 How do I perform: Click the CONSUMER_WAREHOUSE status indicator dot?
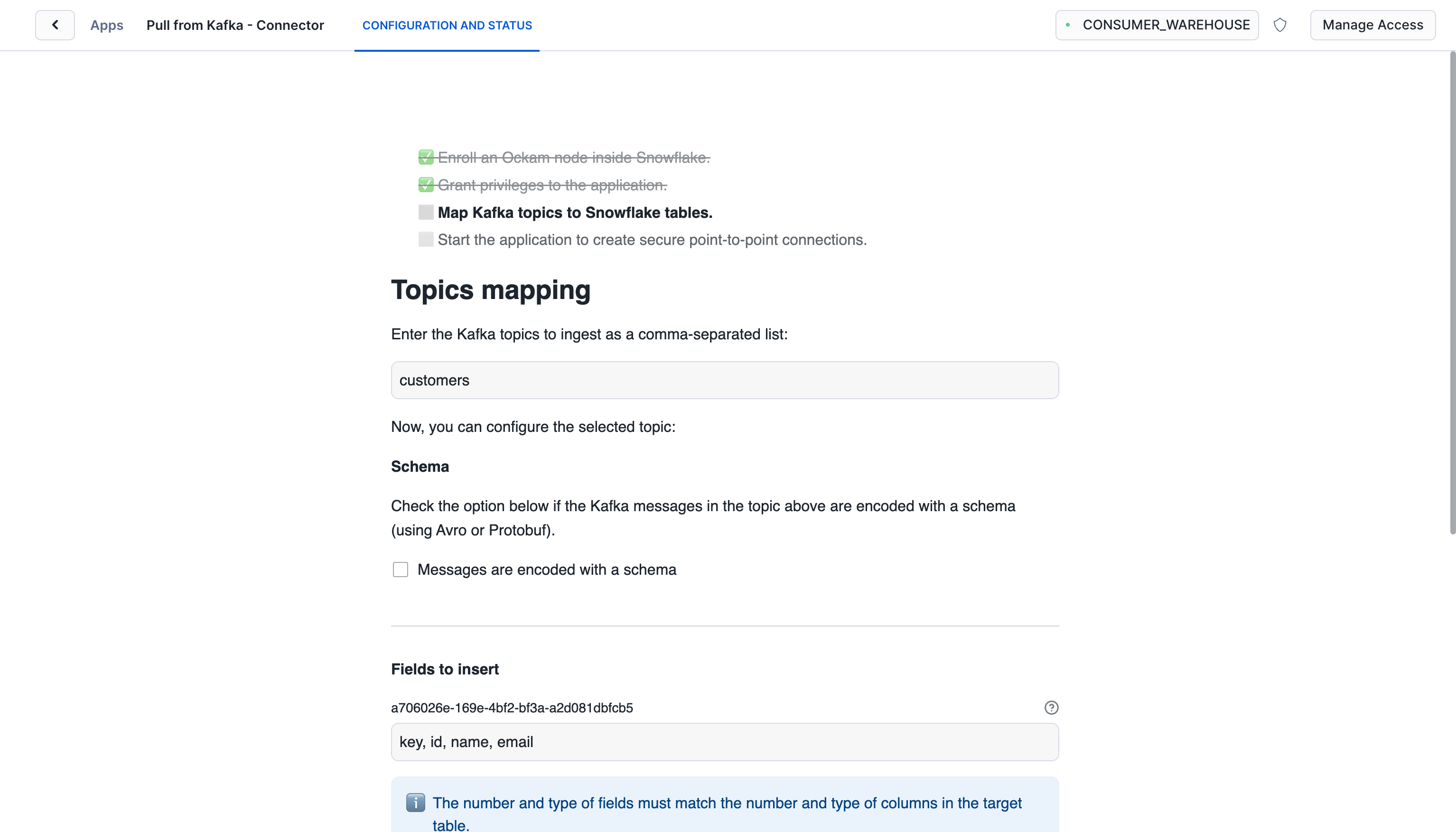point(1071,24)
